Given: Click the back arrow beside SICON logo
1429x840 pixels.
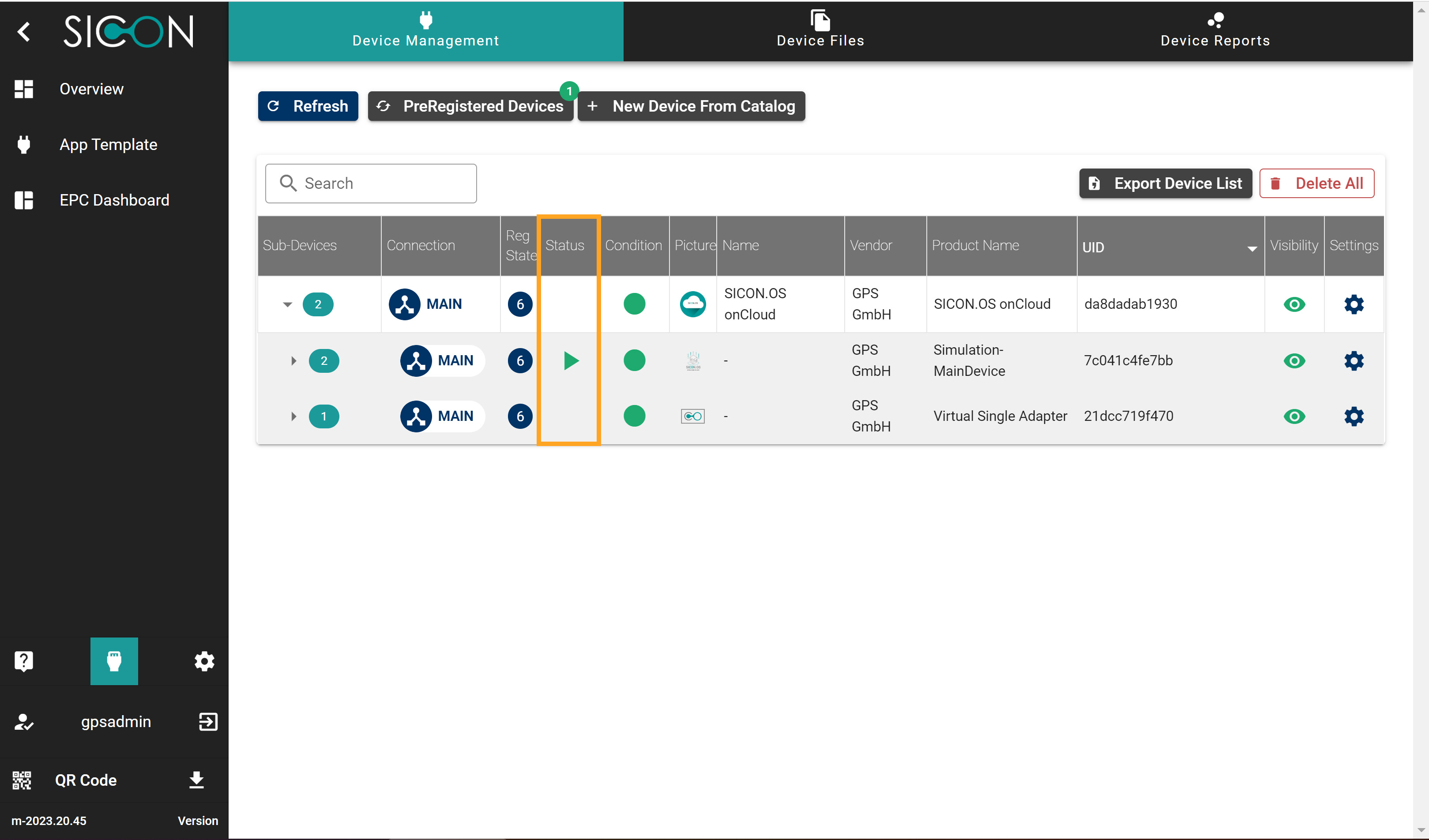Looking at the screenshot, I should [23, 31].
